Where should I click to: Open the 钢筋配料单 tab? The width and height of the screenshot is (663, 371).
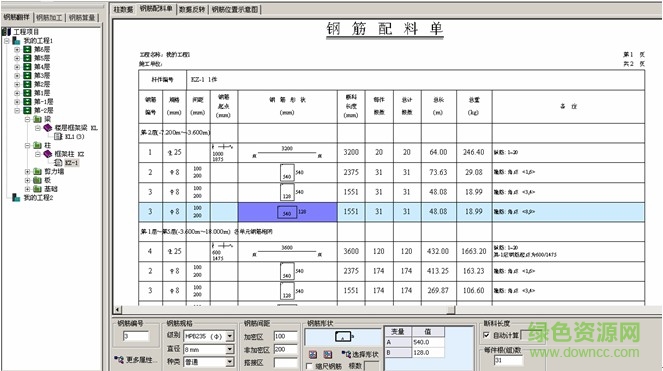pos(156,9)
